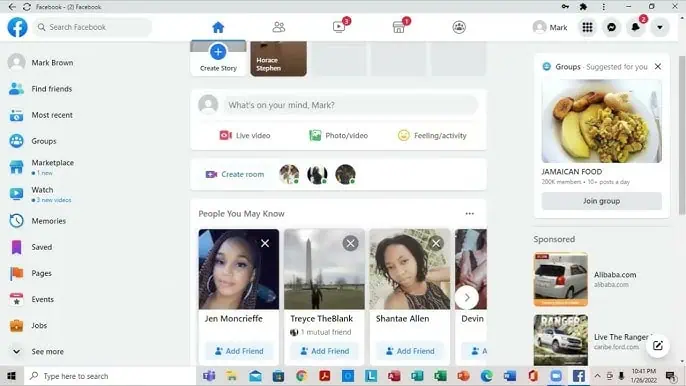Dismiss Jen Moncrieffe suggestion
The width and height of the screenshot is (686, 386).
[x=265, y=243]
